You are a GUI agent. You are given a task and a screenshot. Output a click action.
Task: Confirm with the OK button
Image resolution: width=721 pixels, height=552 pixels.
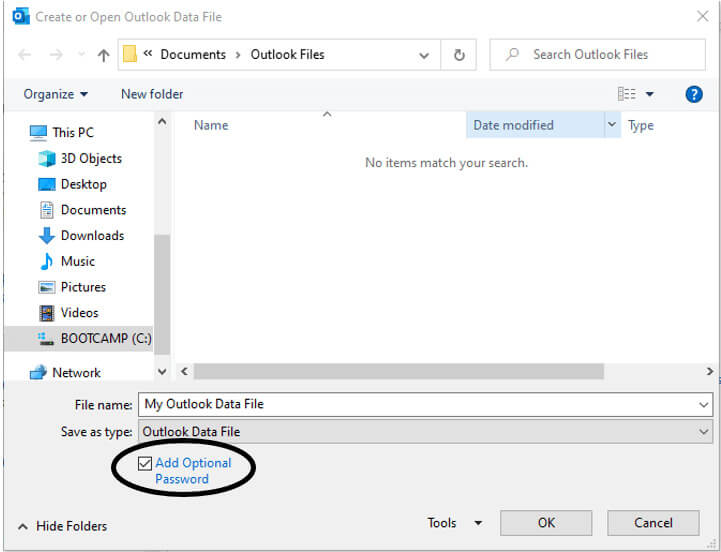[x=546, y=523]
